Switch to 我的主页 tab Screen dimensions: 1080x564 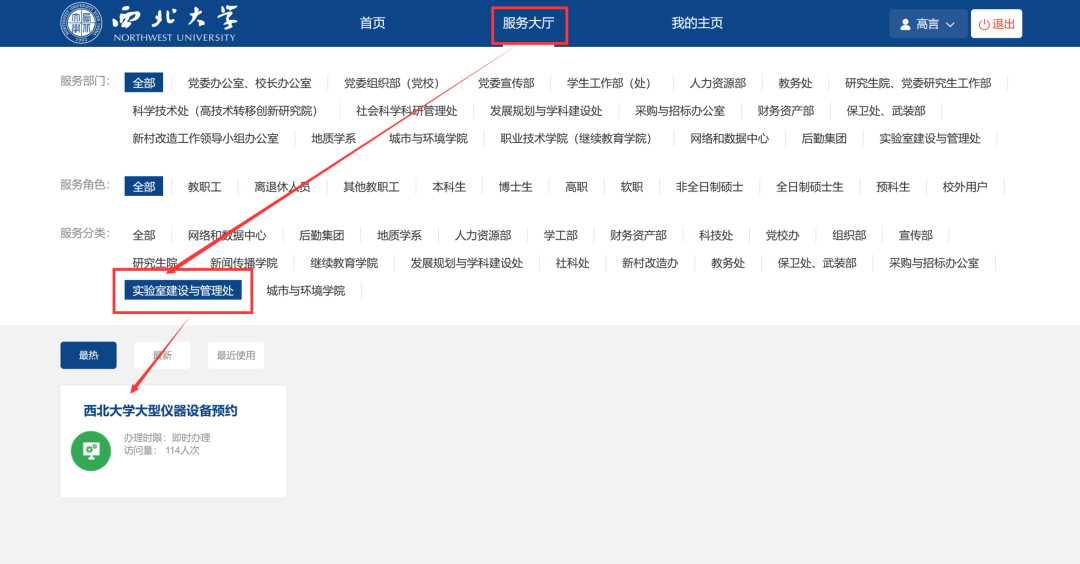[x=697, y=23]
